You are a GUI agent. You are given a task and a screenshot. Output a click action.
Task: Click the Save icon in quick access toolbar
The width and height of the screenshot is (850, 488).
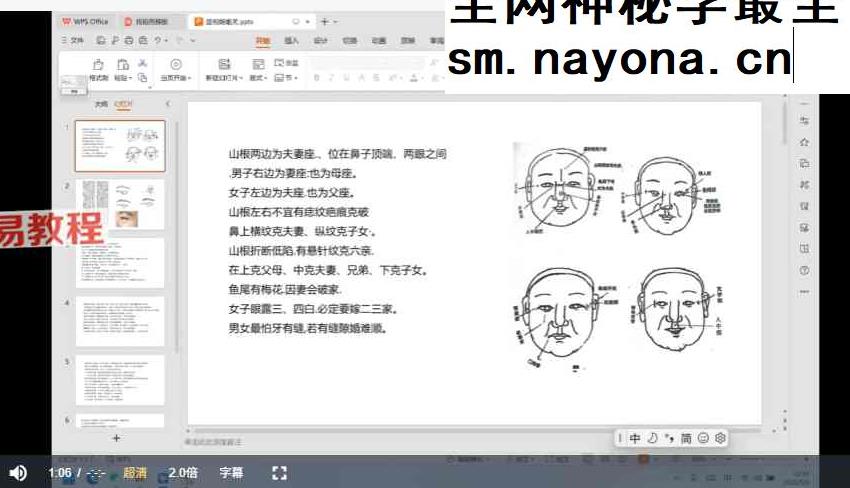tap(101, 40)
